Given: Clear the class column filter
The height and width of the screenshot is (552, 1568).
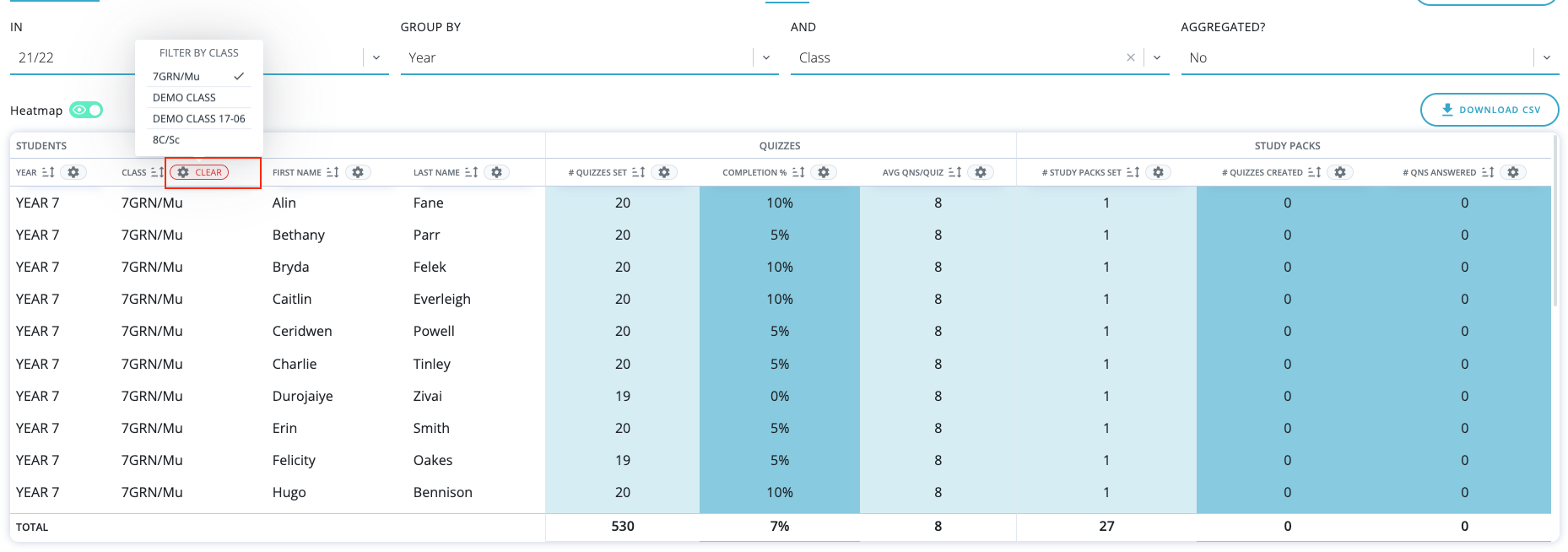Looking at the screenshot, I should point(201,172).
